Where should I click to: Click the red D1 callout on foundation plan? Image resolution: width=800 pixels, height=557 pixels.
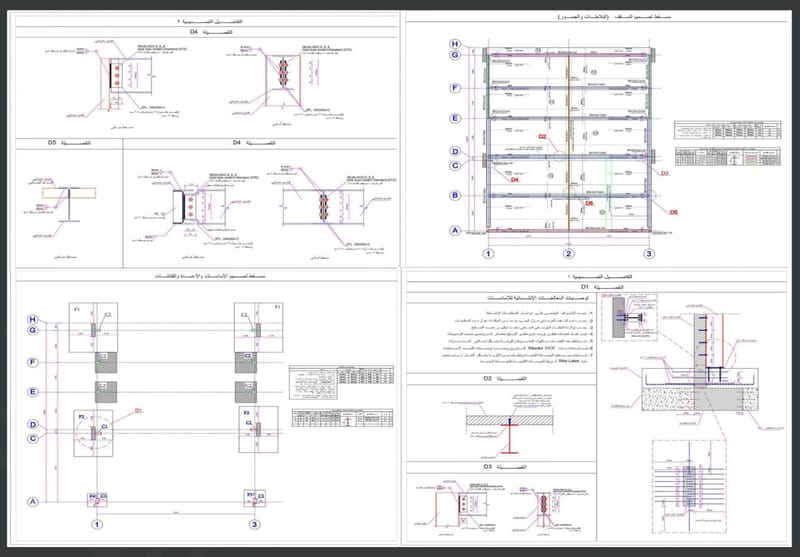(139, 410)
